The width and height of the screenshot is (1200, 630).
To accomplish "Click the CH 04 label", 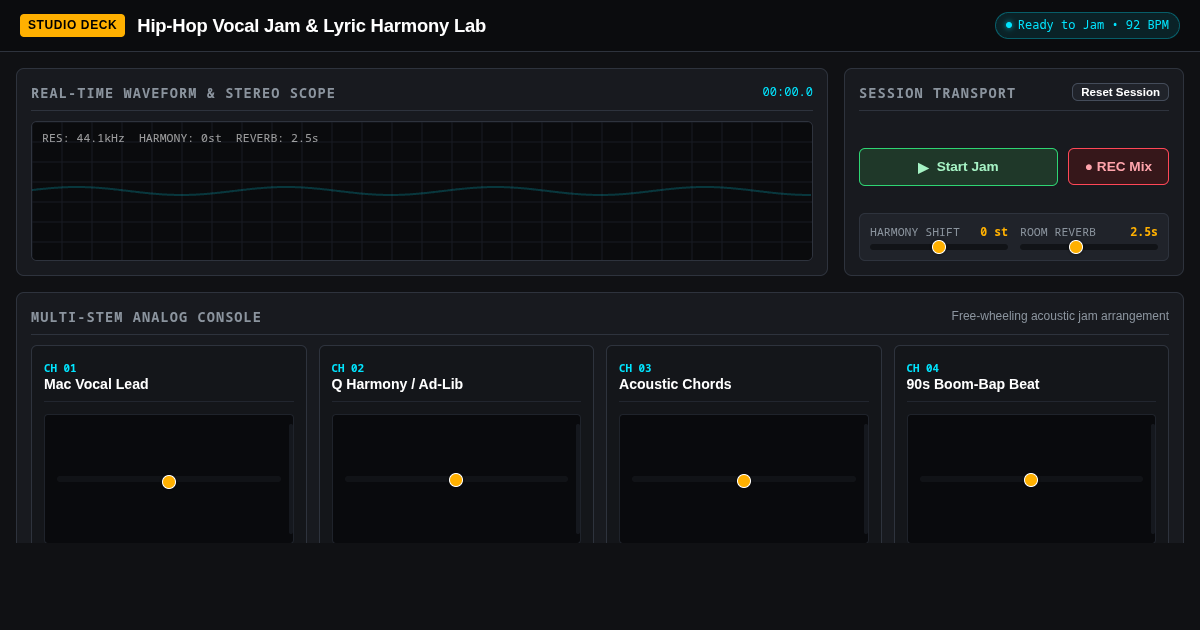I will click(923, 368).
